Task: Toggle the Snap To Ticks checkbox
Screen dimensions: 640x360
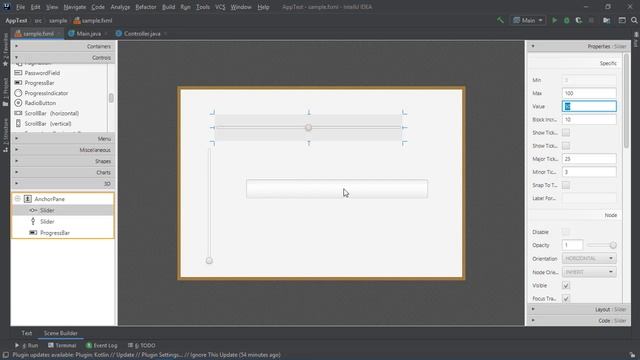Action: point(566,185)
